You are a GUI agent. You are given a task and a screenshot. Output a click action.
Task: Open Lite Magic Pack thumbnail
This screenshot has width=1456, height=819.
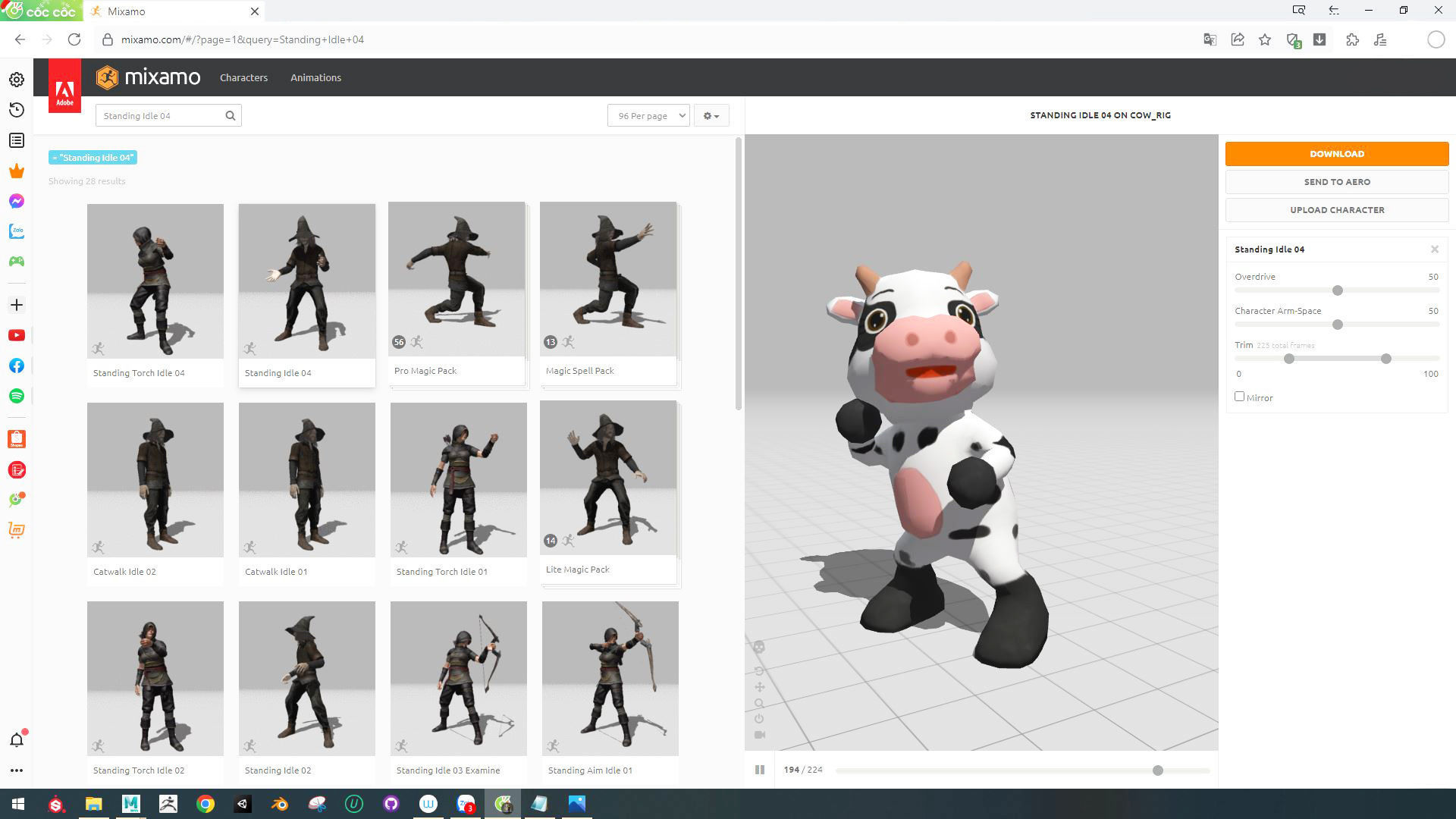[x=608, y=478]
